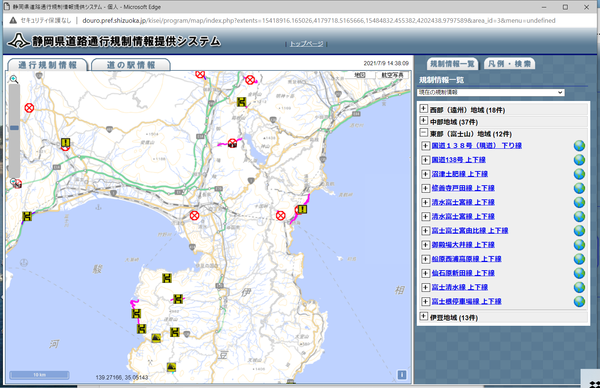Expand the 富士富士宮由比線 上下線 entry
Viewport: 600px width, 388px height.
(425, 231)
